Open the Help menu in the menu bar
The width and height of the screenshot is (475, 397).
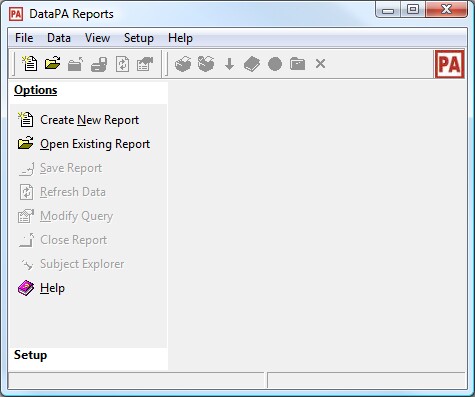(180, 38)
